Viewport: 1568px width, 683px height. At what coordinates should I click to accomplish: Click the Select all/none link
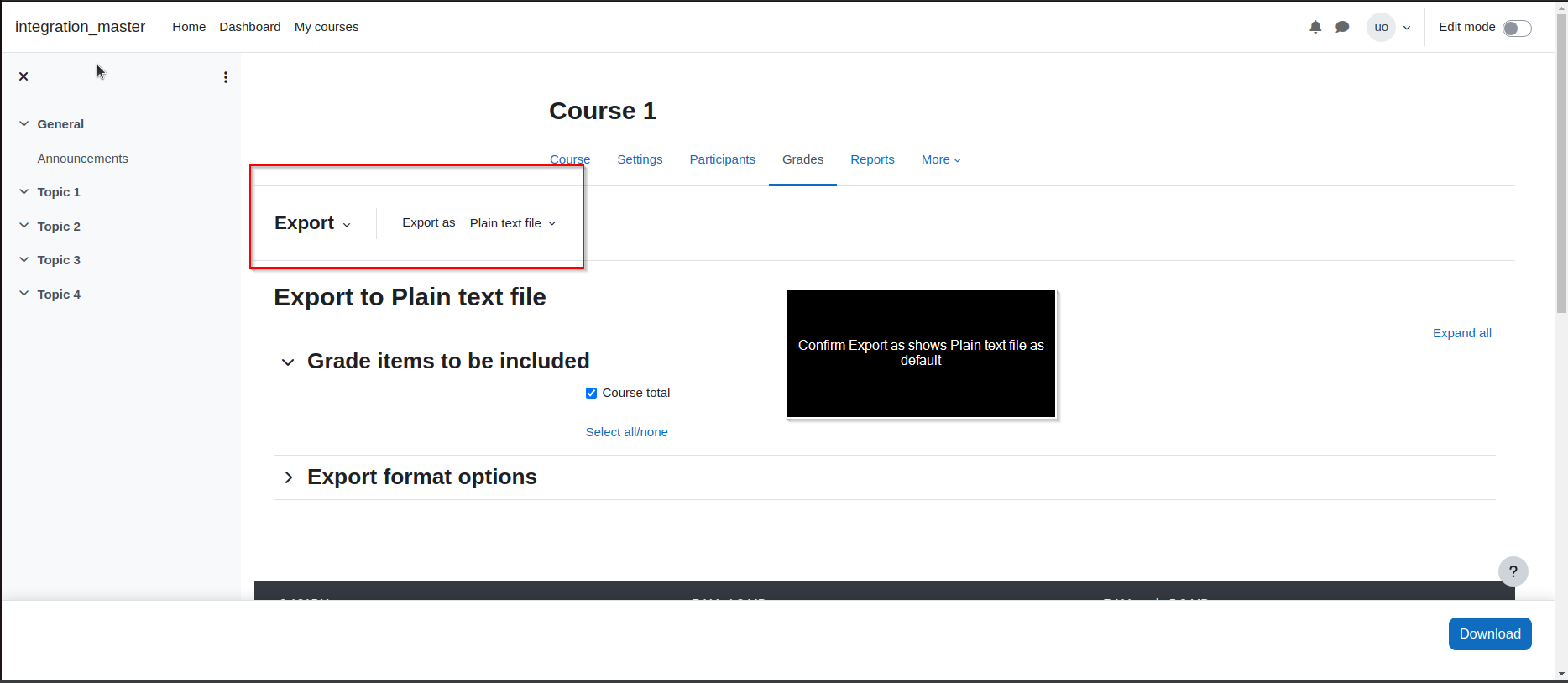point(626,432)
